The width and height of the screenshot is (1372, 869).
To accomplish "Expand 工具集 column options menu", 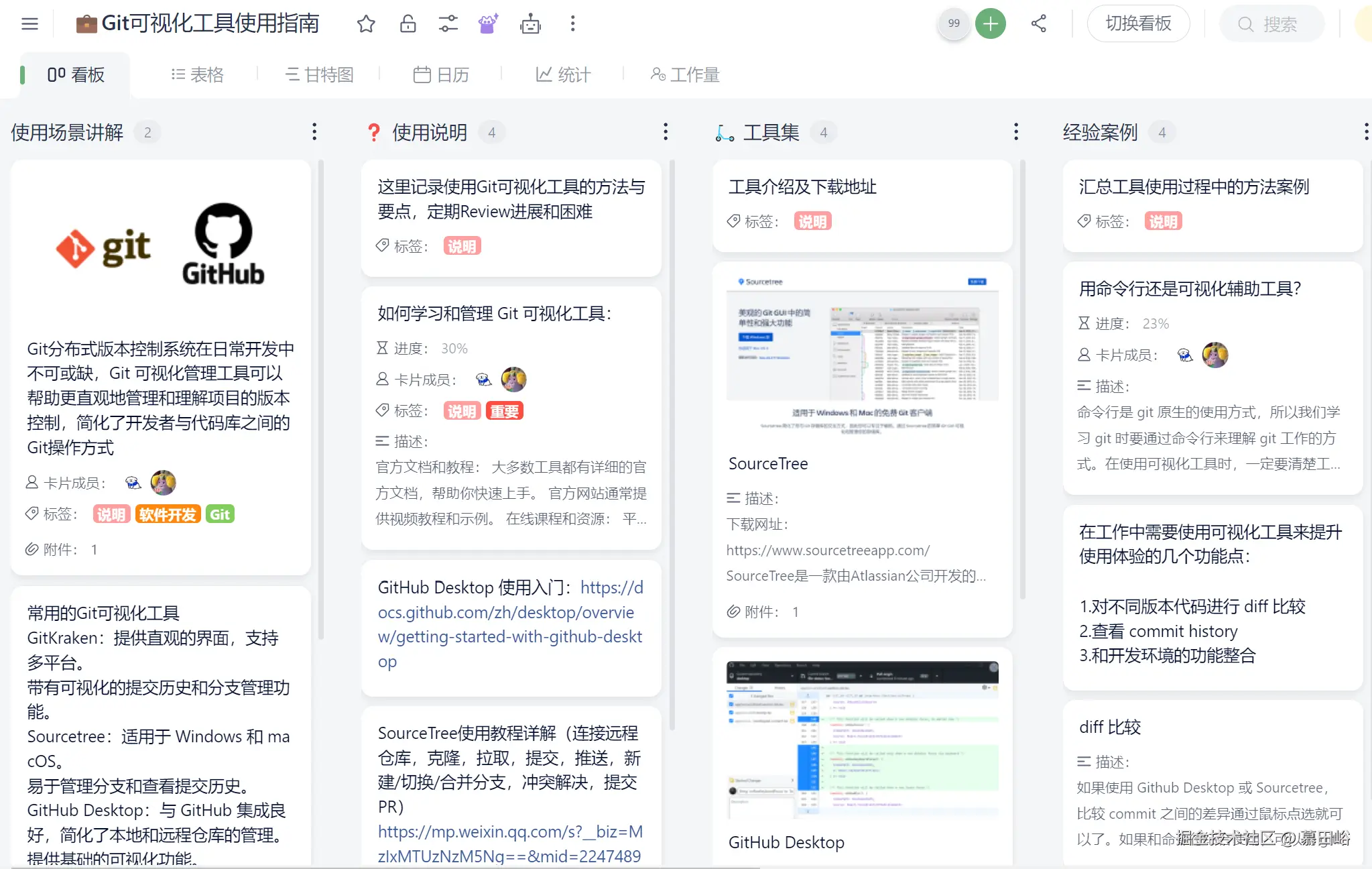I will coord(1016,132).
